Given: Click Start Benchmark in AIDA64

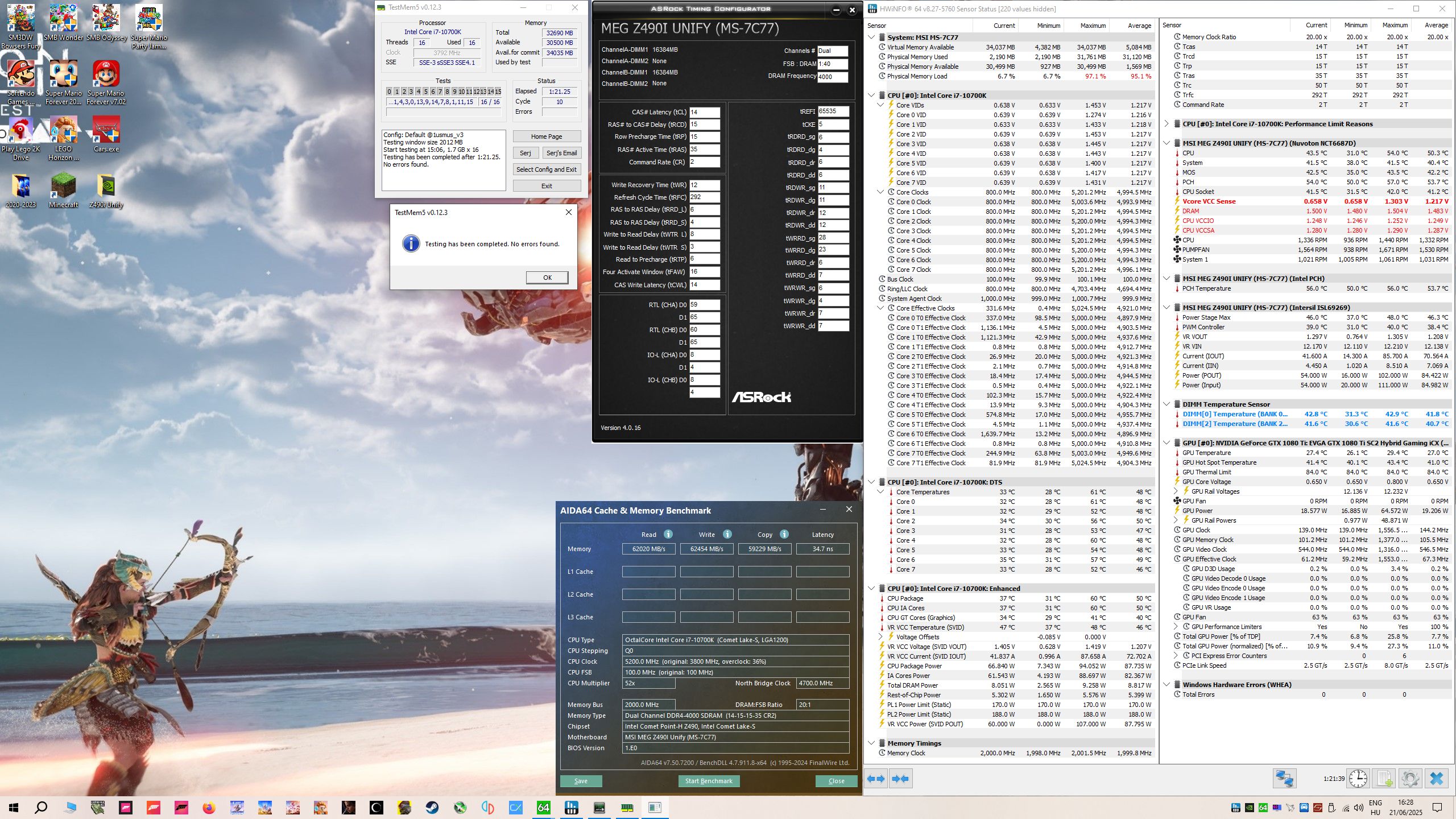Looking at the screenshot, I should click(x=709, y=781).
